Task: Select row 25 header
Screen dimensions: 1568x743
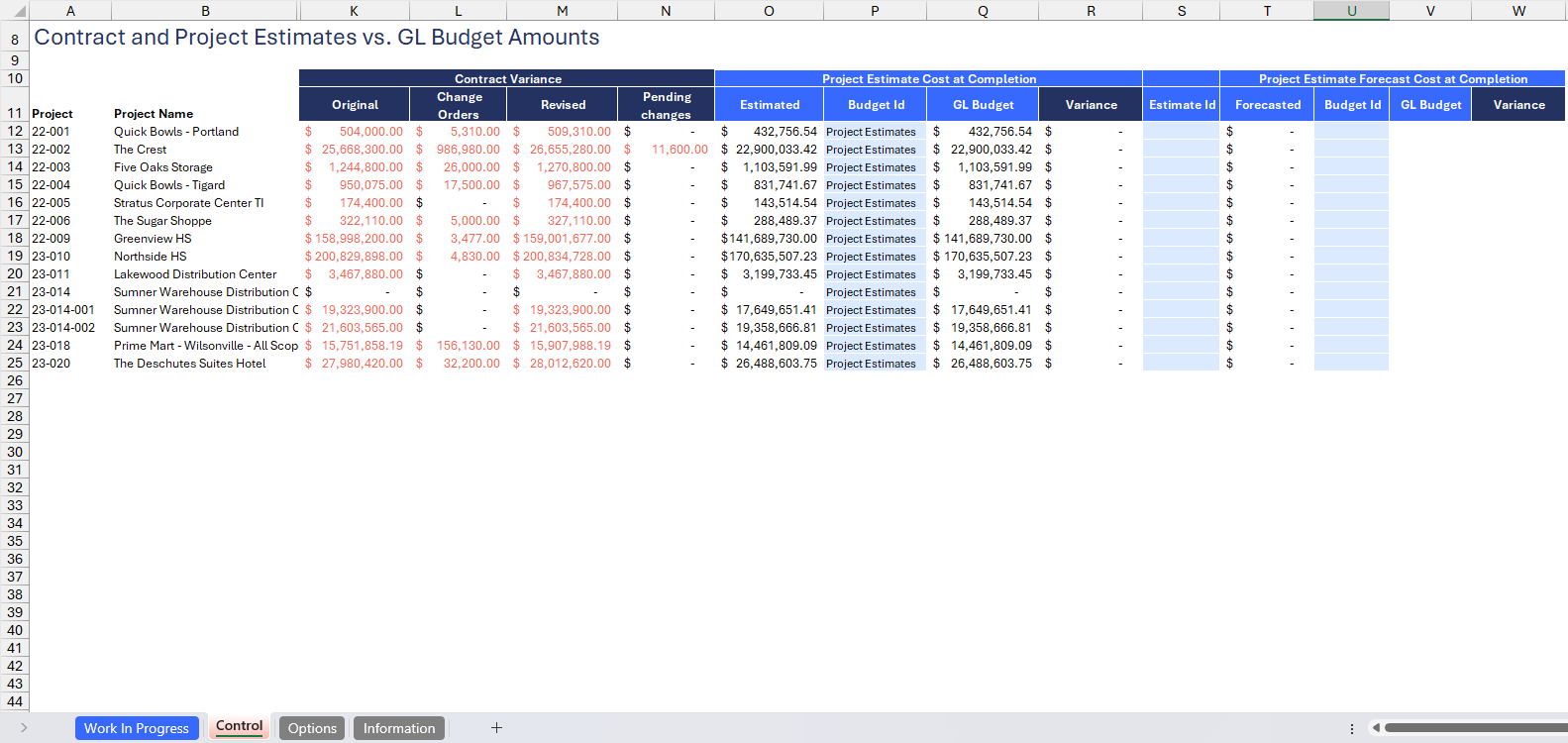Action: tap(15, 363)
